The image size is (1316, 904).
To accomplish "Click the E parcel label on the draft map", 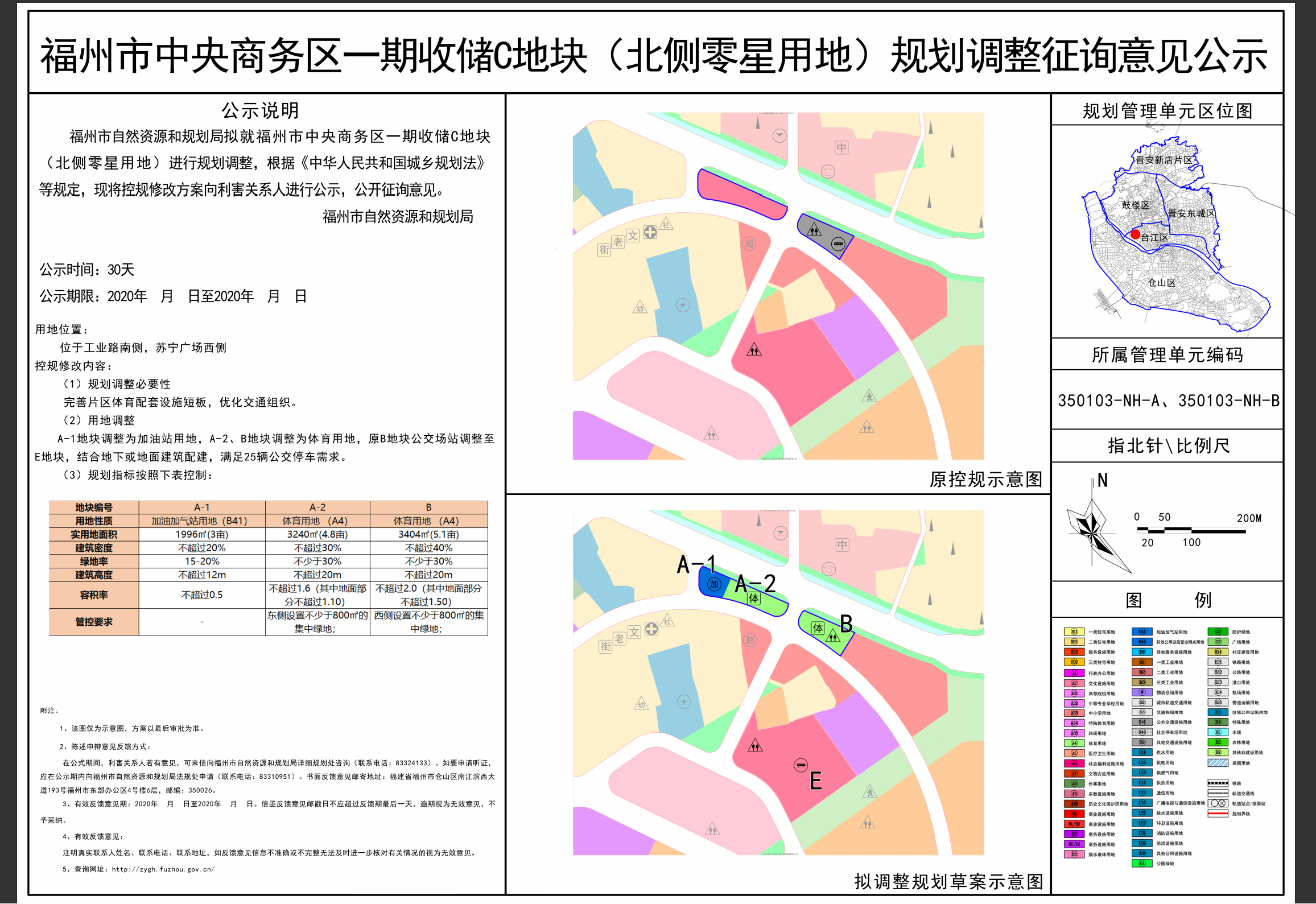I will (816, 781).
